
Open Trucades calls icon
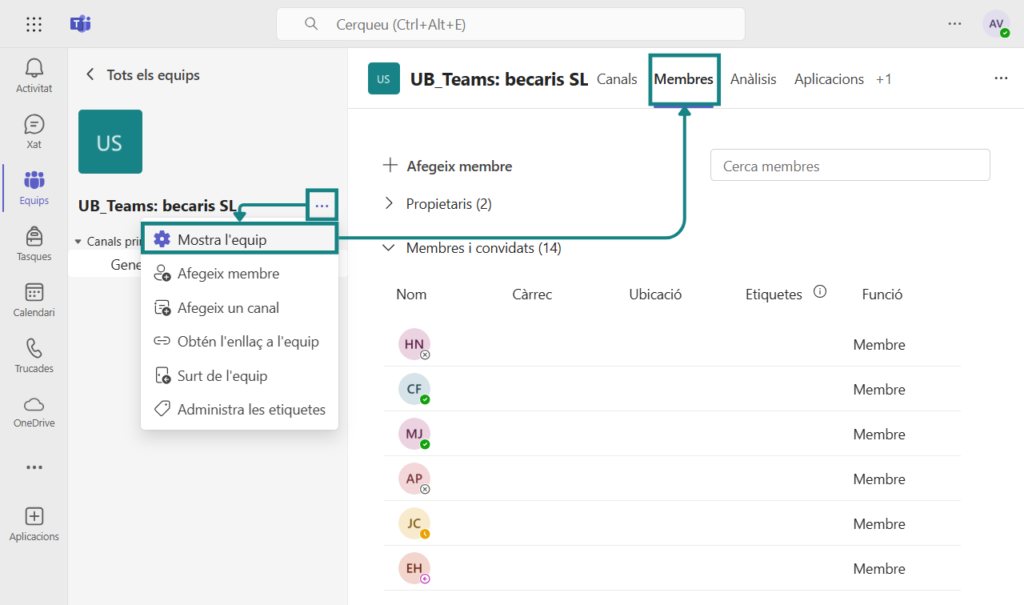(x=34, y=349)
